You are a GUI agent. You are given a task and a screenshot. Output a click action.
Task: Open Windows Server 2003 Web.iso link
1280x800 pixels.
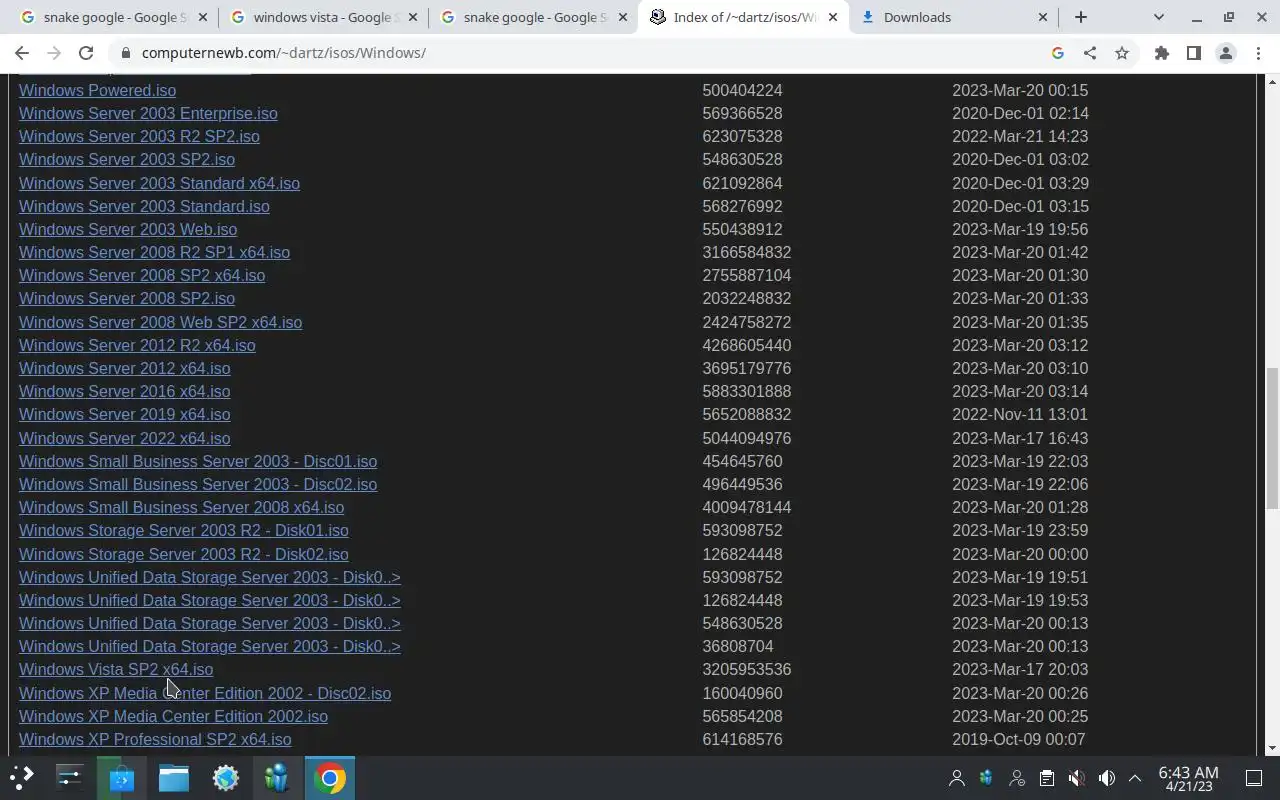128,229
